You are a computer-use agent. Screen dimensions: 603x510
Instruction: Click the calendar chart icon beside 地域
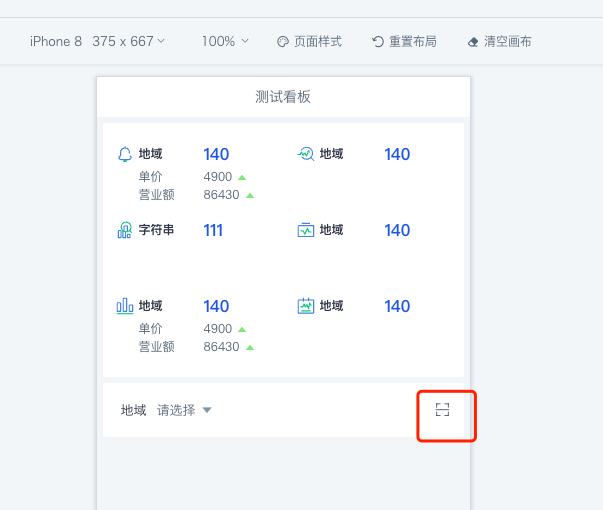tap(306, 306)
